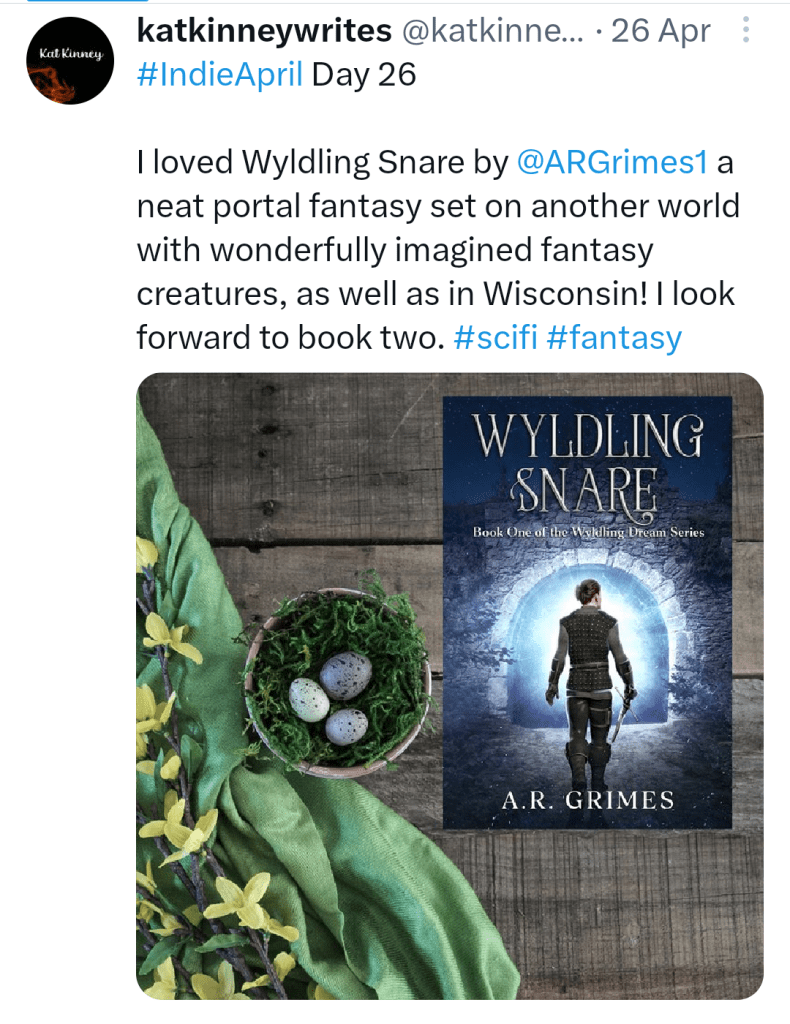Open the tweet's three-dot more options menu

pos(745,32)
